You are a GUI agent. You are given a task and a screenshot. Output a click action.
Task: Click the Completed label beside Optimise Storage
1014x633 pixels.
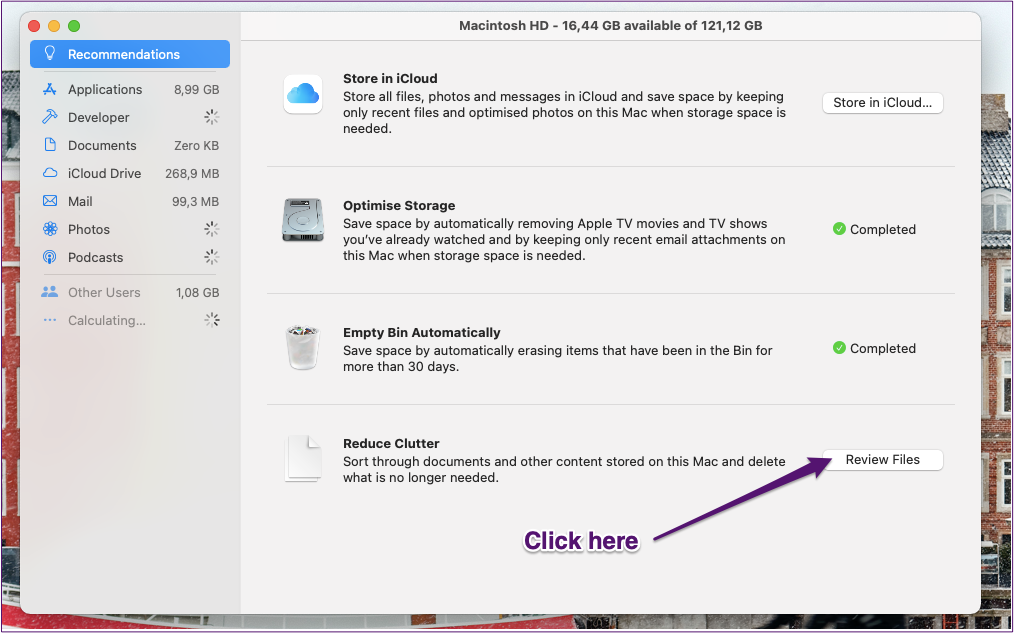883,230
